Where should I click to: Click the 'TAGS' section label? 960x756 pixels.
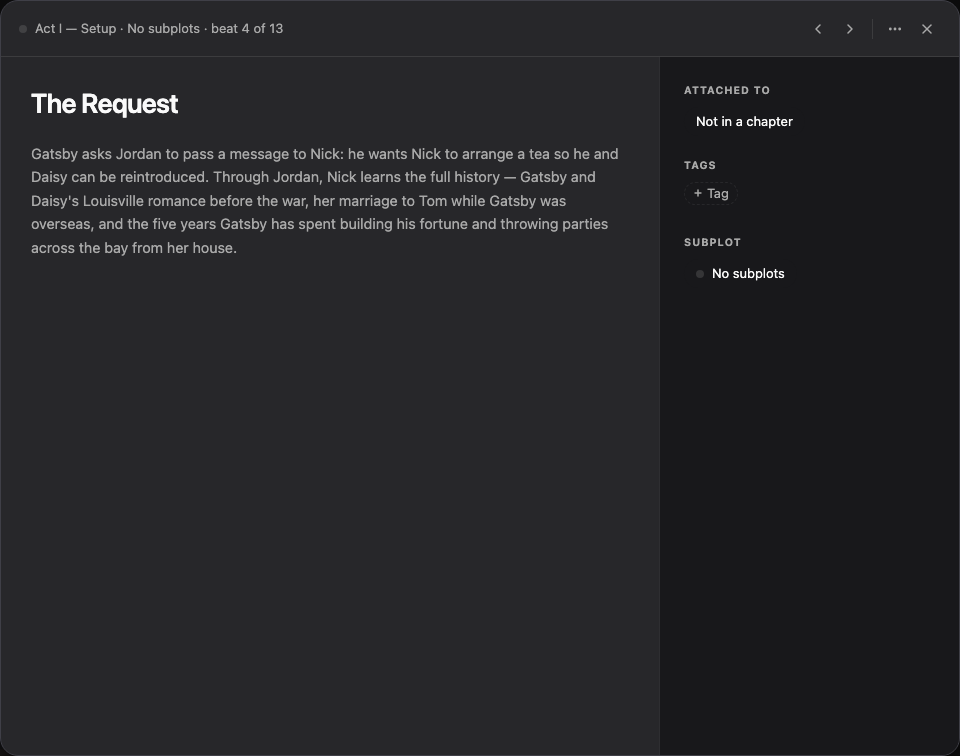(x=700, y=165)
